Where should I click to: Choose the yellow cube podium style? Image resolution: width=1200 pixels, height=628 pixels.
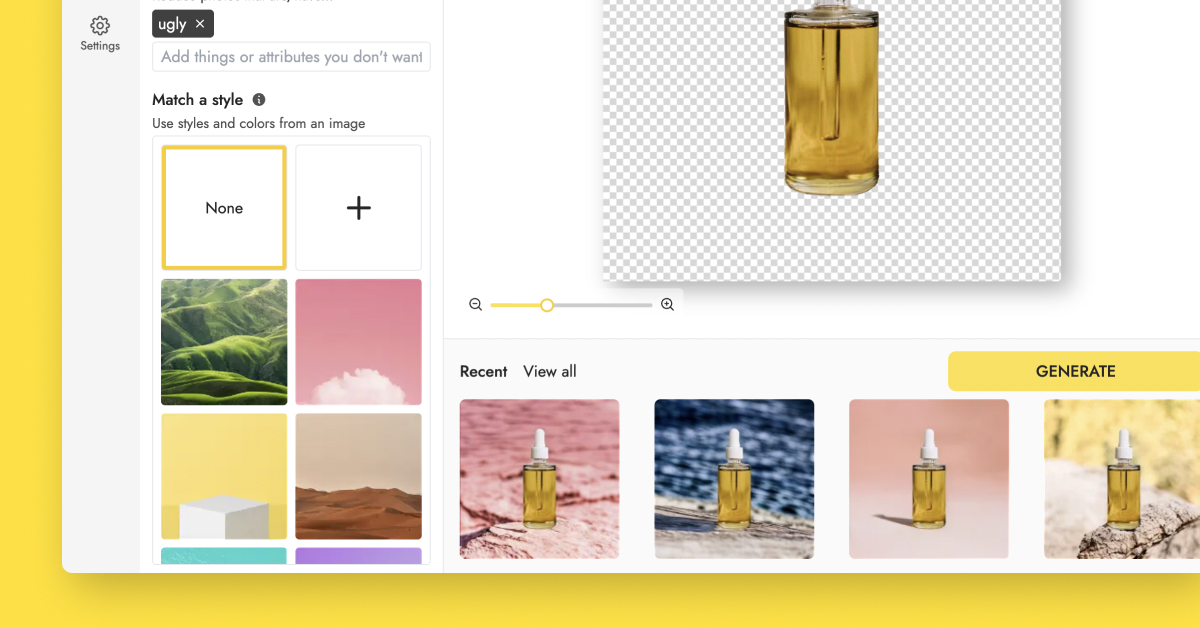(x=224, y=476)
